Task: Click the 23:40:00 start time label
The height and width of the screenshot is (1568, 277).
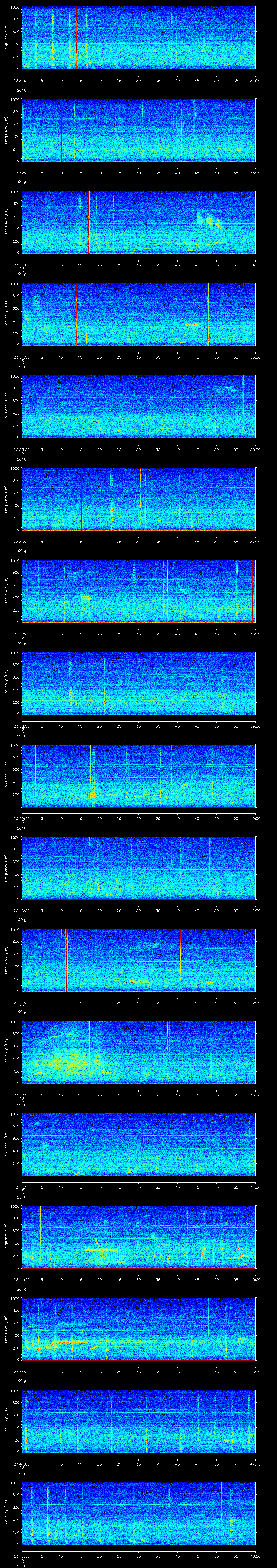Action: point(22,910)
